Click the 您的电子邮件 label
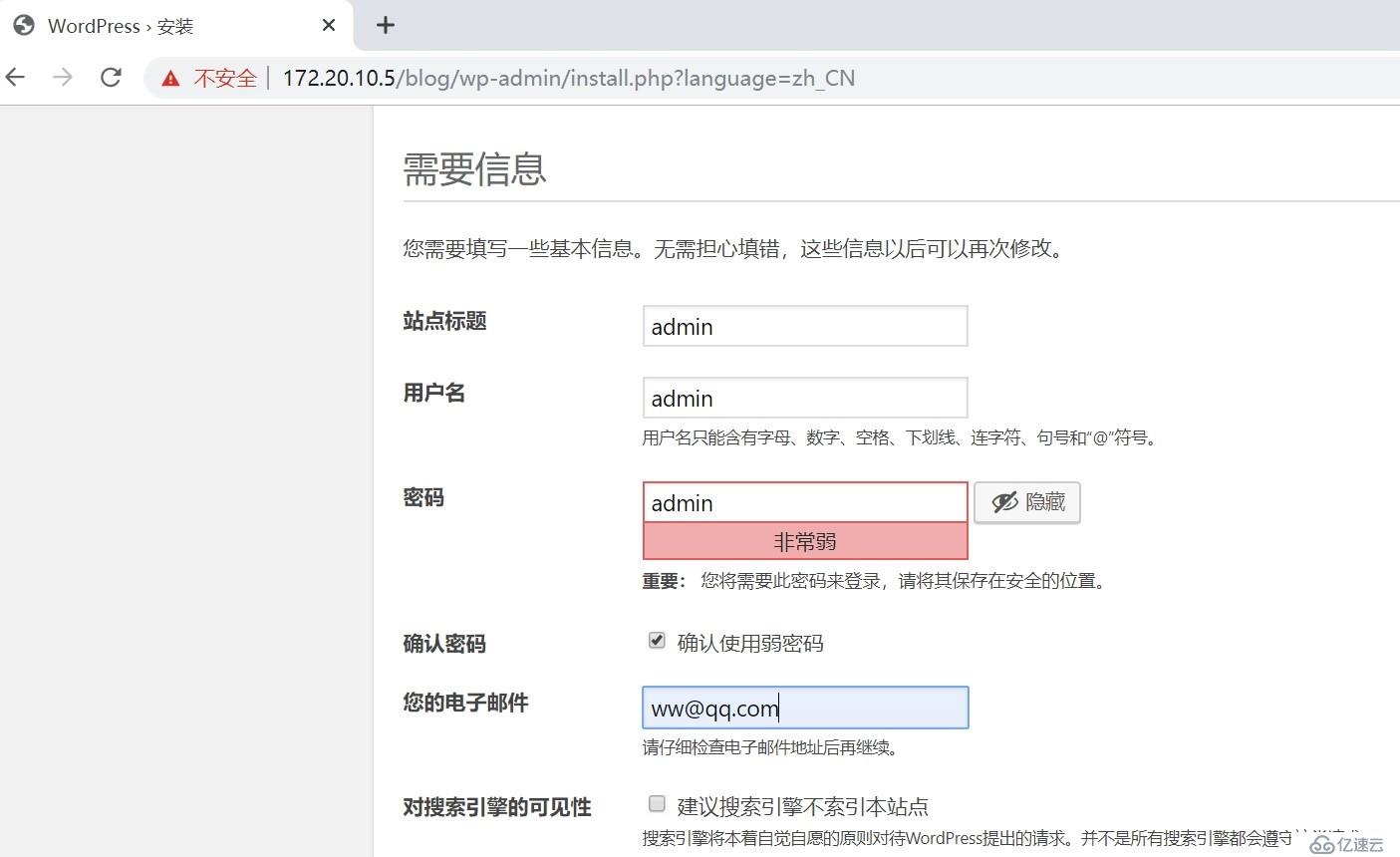This screenshot has width=1400, height=857. point(465,703)
